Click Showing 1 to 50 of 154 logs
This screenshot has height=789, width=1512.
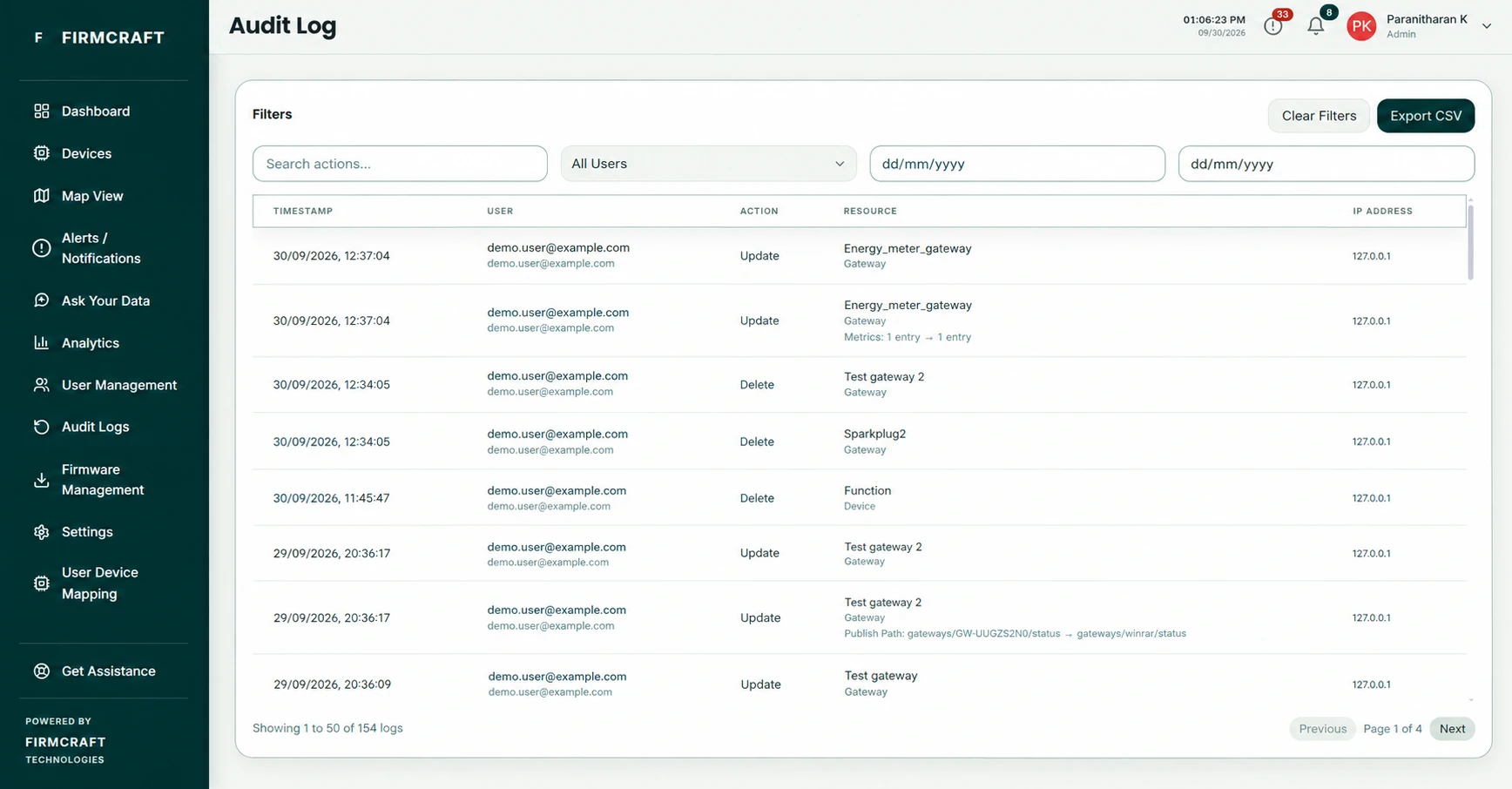(x=327, y=728)
